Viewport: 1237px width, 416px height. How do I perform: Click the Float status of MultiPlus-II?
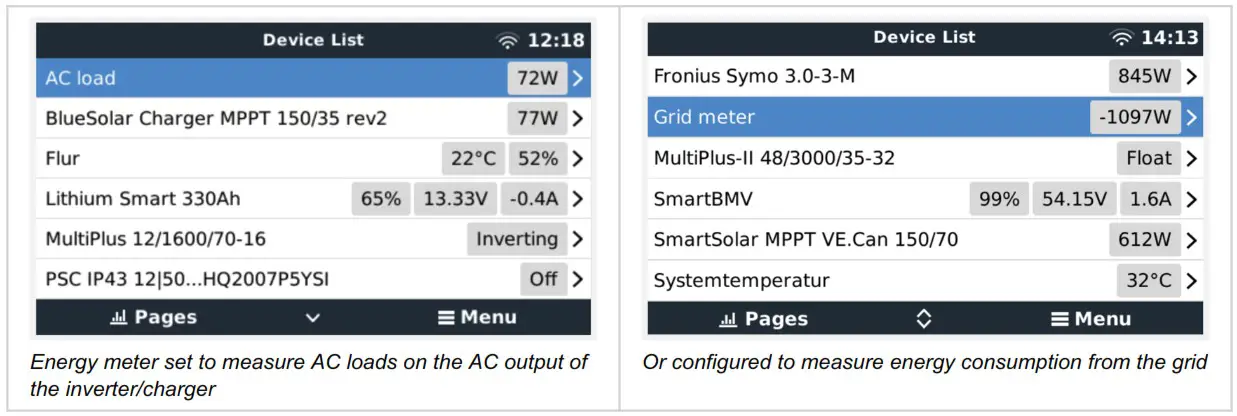tap(1148, 158)
